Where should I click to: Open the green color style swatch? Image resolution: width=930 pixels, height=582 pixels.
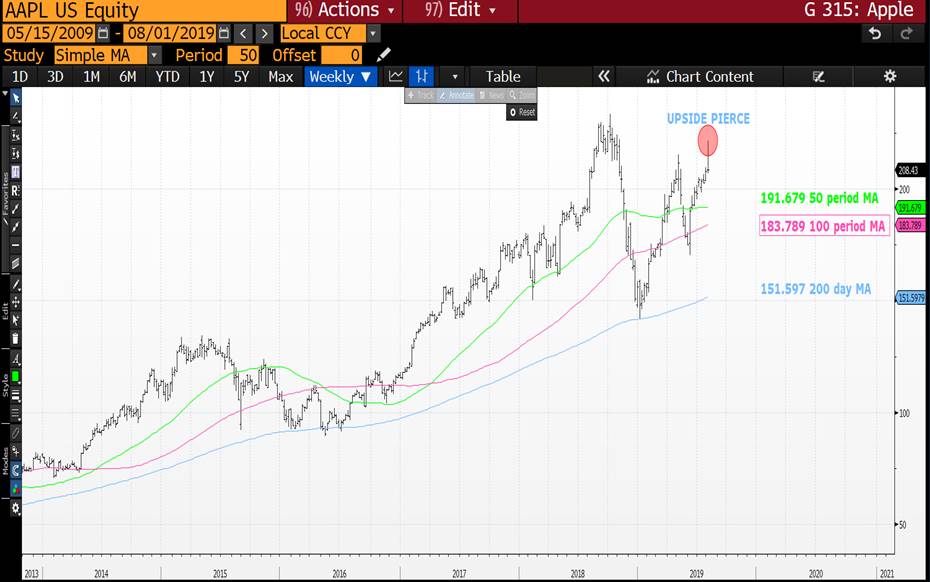pos(15,377)
